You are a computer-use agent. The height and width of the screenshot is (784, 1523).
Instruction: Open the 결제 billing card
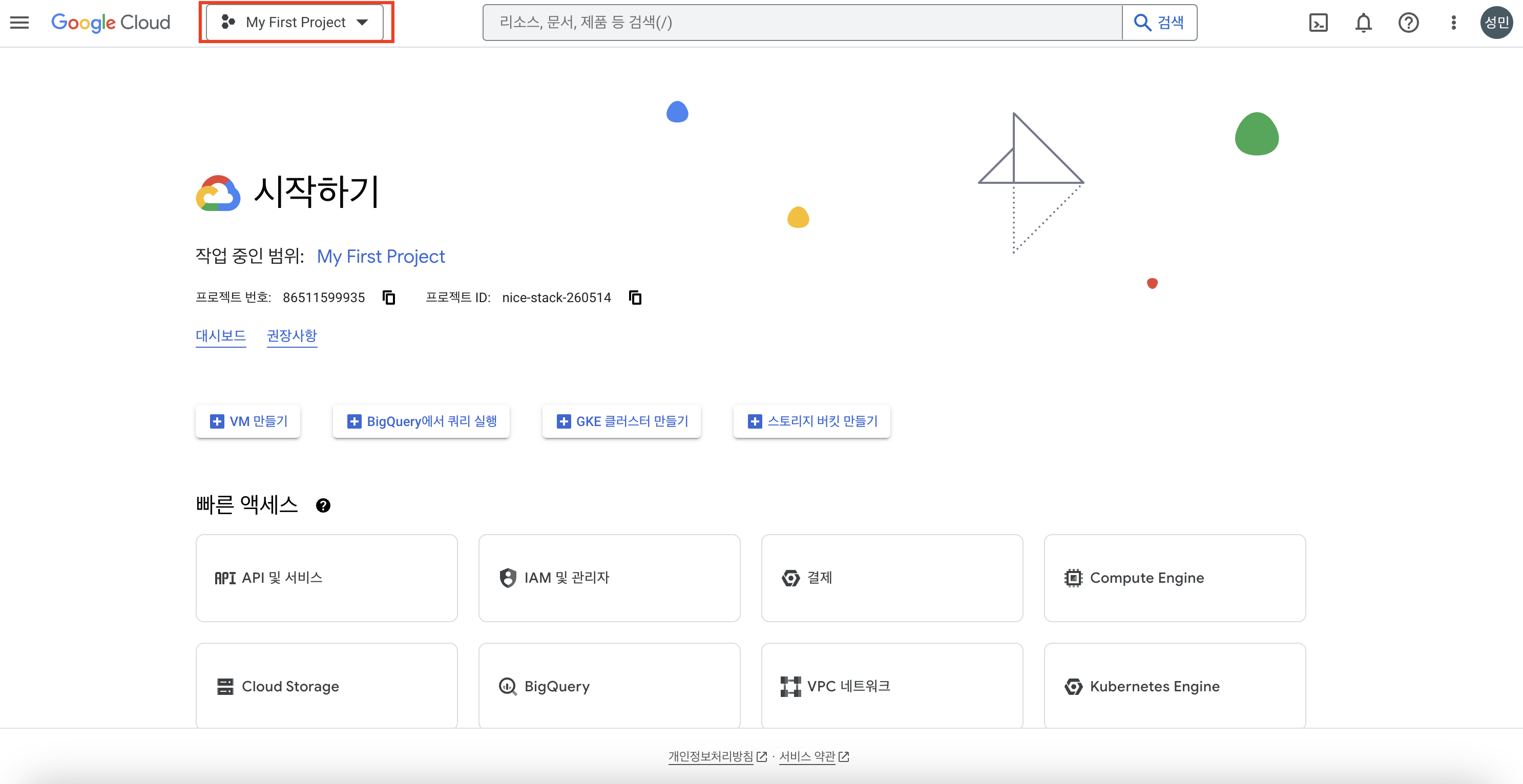(891, 578)
